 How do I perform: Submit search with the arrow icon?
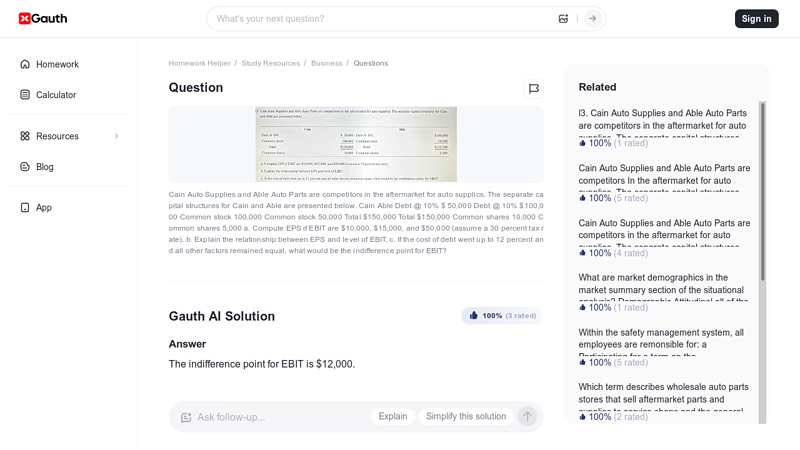point(592,18)
